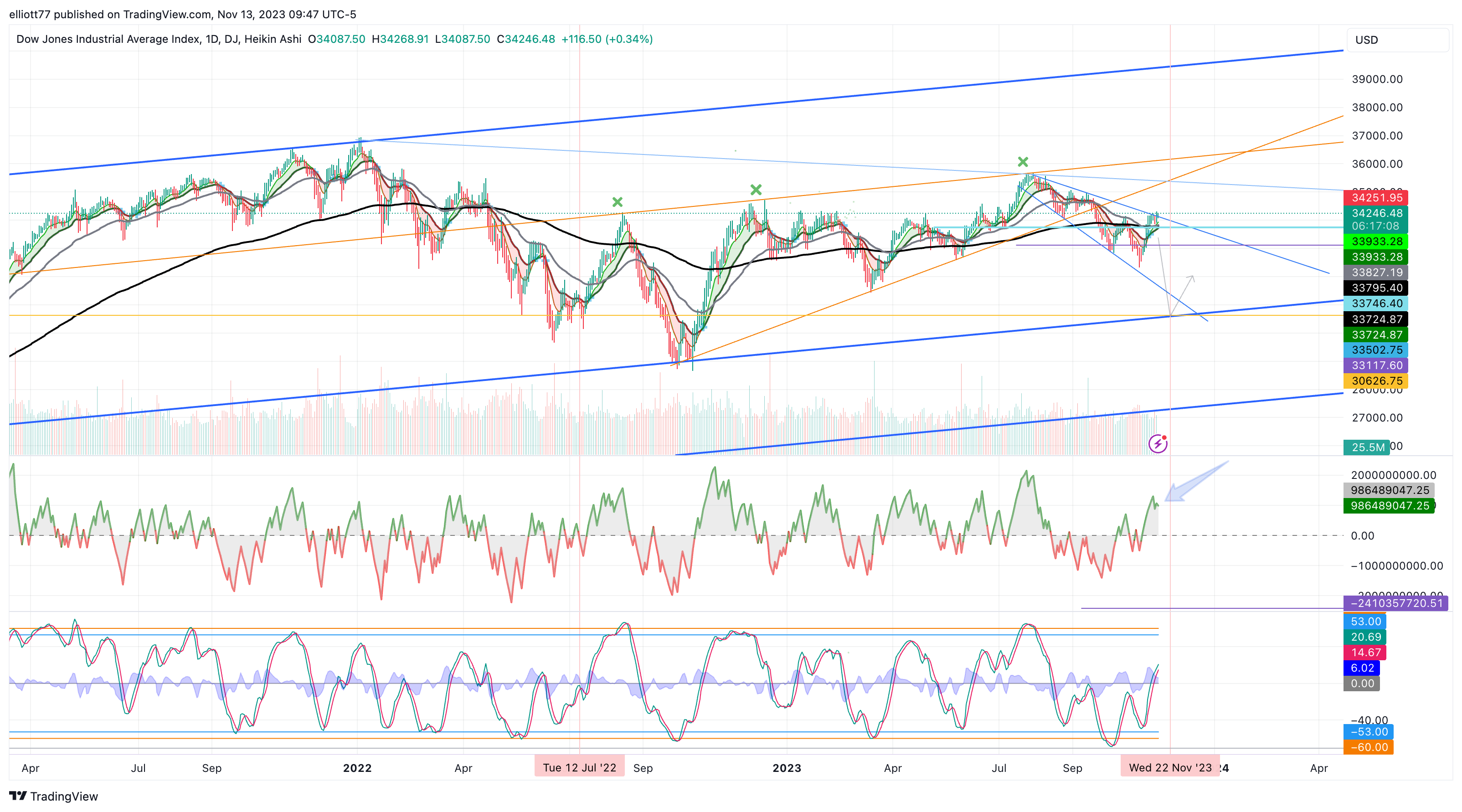Click the green 986489047.25 indicator label

(x=1389, y=506)
